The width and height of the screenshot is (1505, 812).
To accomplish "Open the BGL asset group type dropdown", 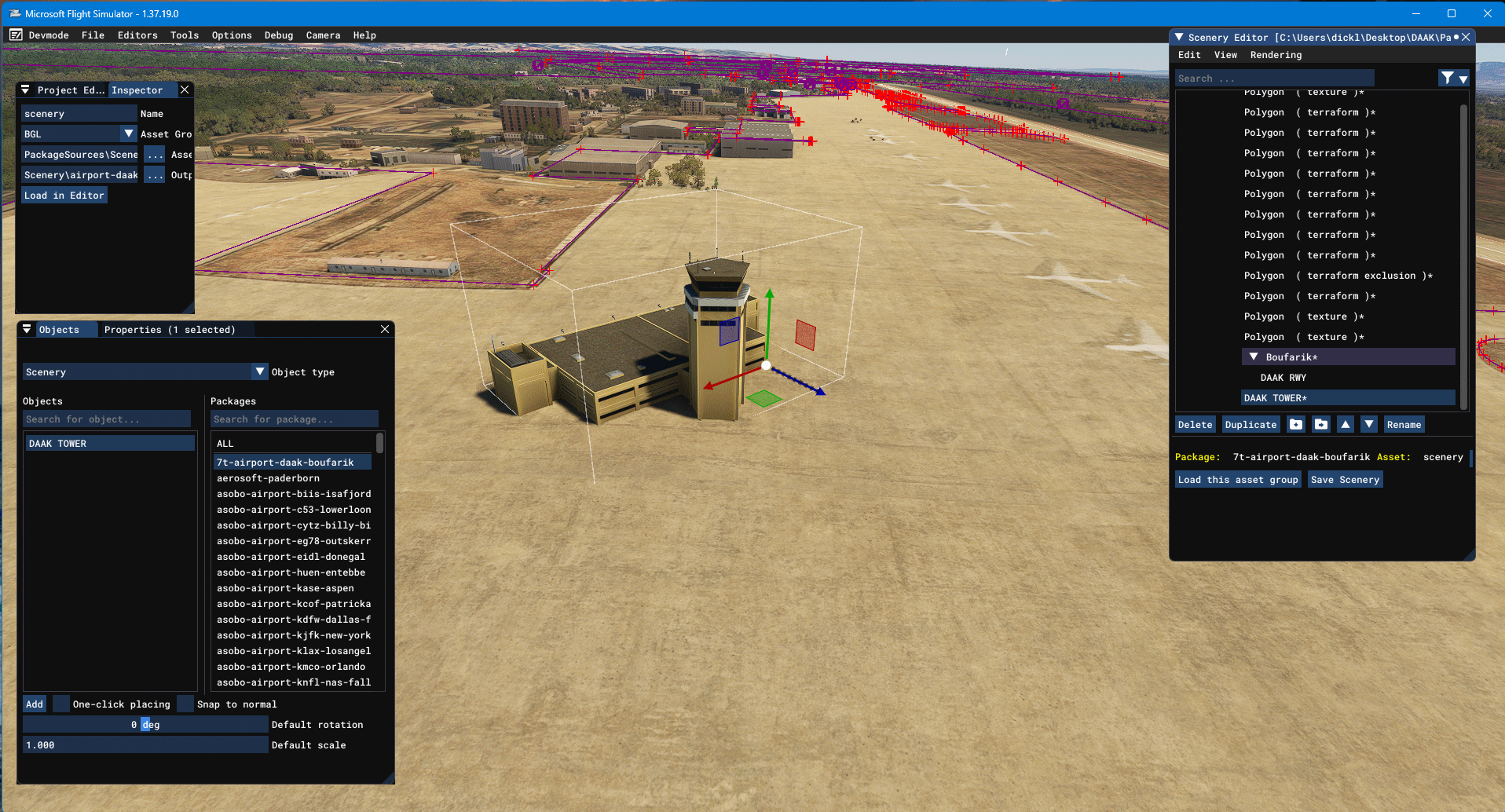I will [129, 134].
